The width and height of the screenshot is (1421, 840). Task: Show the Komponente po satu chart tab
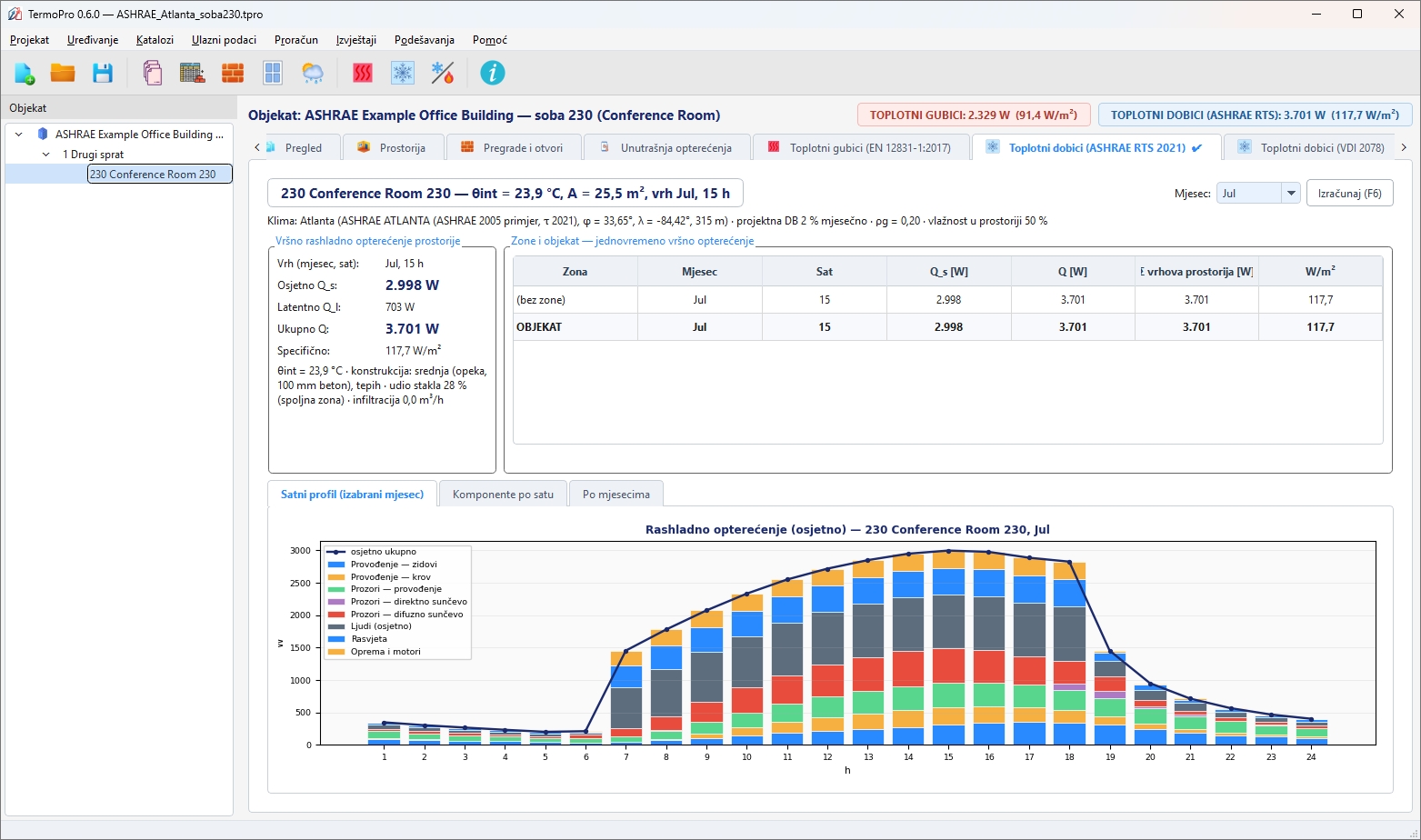(503, 494)
